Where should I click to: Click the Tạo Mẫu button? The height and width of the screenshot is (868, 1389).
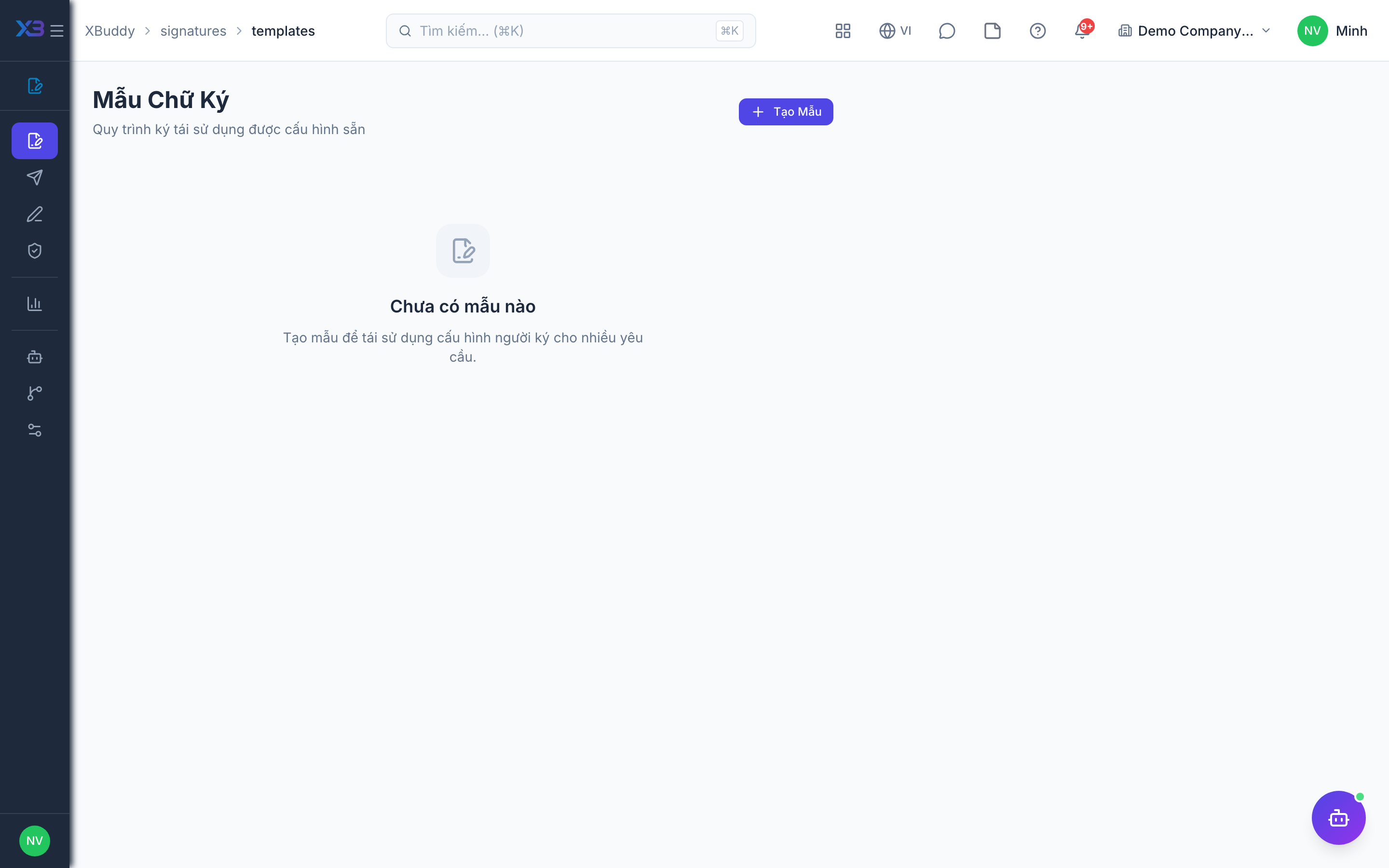coord(786,112)
